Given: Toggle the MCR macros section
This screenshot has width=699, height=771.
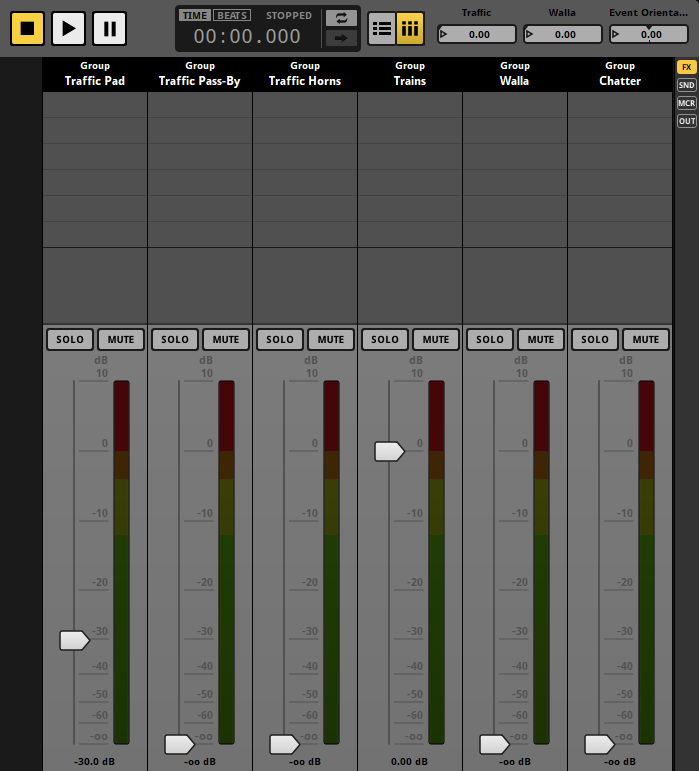Looking at the screenshot, I should [686, 103].
